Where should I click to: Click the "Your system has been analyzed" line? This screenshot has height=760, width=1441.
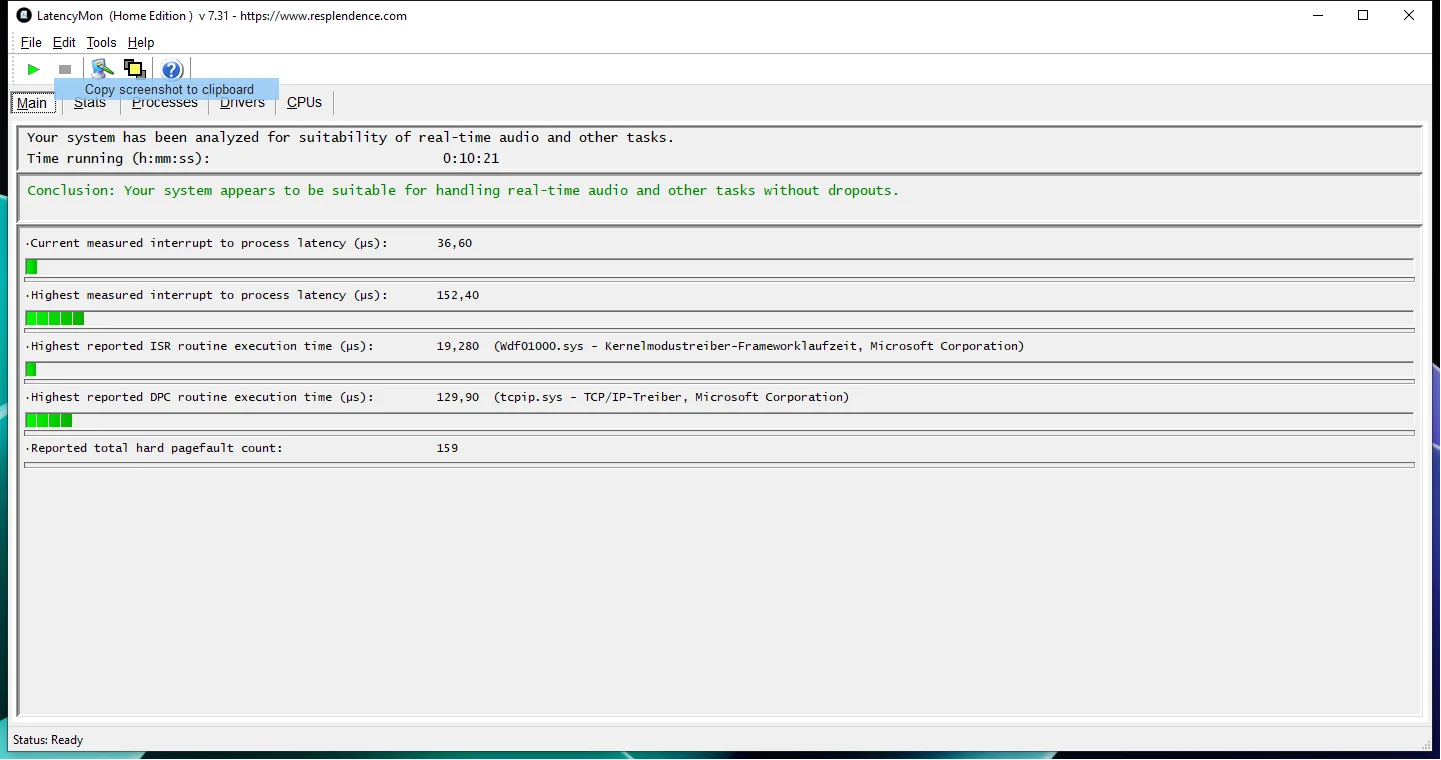(351, 137)
